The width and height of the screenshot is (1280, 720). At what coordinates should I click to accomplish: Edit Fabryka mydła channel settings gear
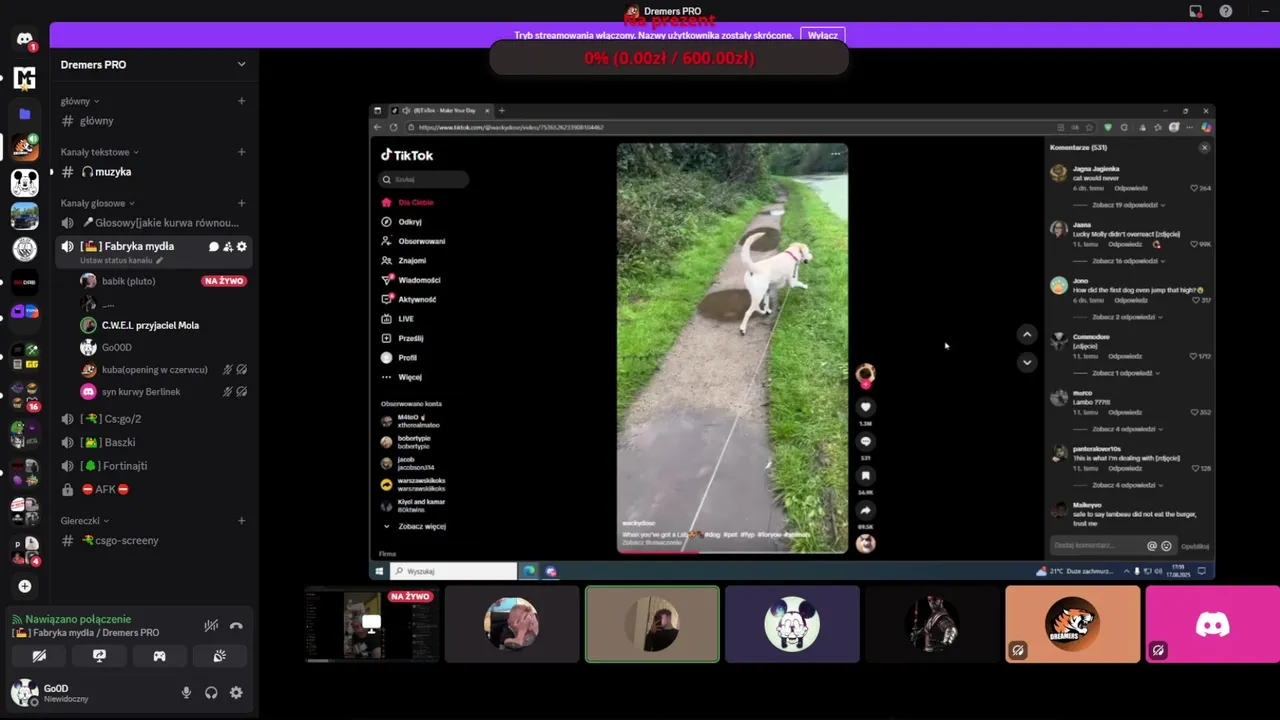pos(241,246)
